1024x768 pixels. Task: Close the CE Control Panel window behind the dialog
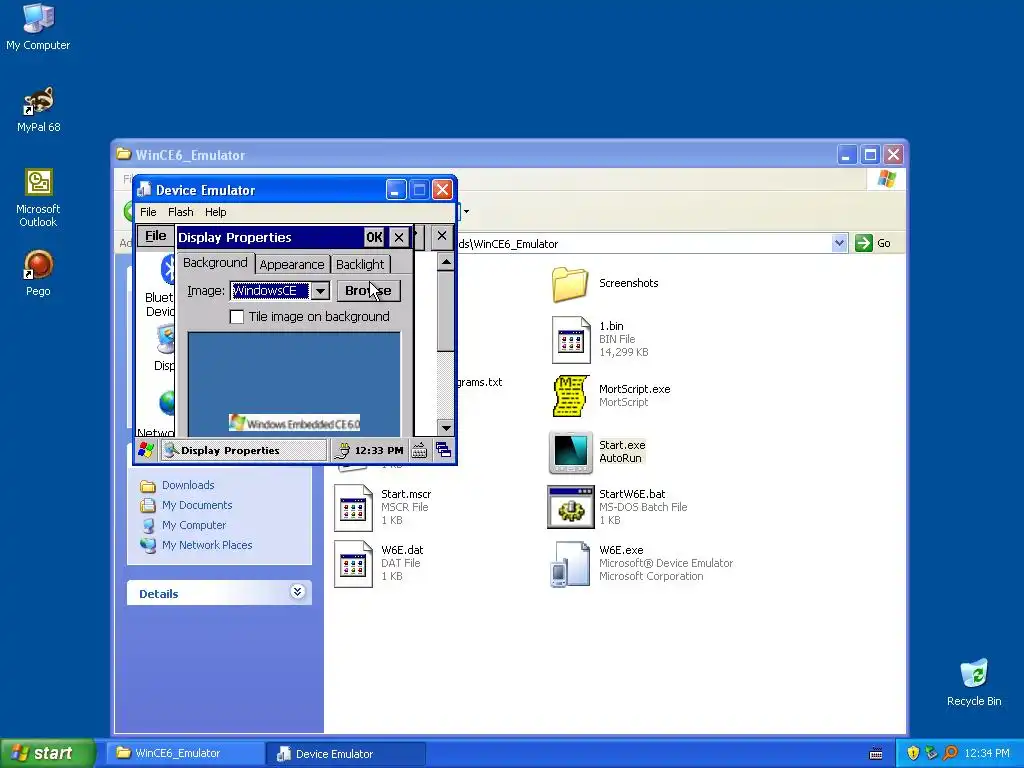tap(442, 236)
